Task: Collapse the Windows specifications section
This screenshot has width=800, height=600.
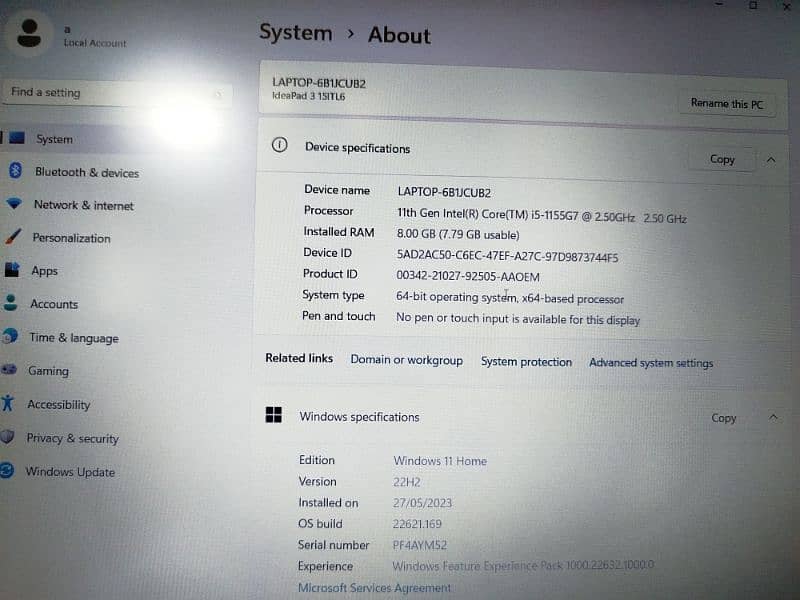Action: click(x=772, y=417)
